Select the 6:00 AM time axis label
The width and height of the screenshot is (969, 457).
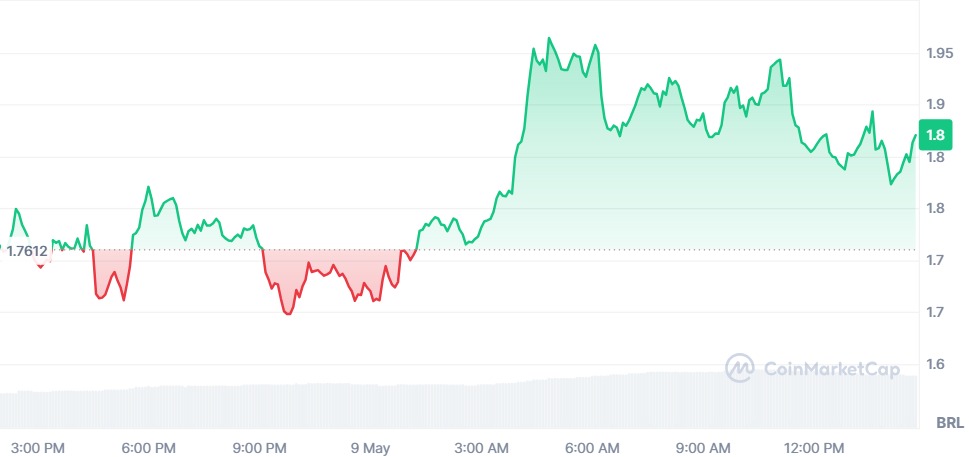point(592,448)
